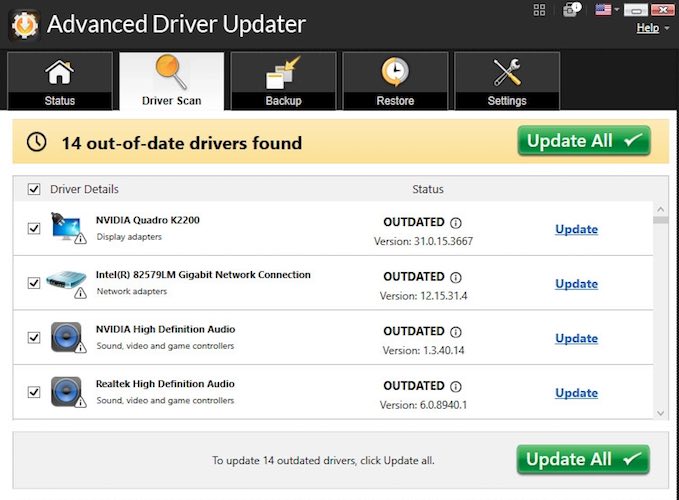Click the Advanced Driver Updater logo icon
This screenshot has width=679, height=500.
(24, 25)
